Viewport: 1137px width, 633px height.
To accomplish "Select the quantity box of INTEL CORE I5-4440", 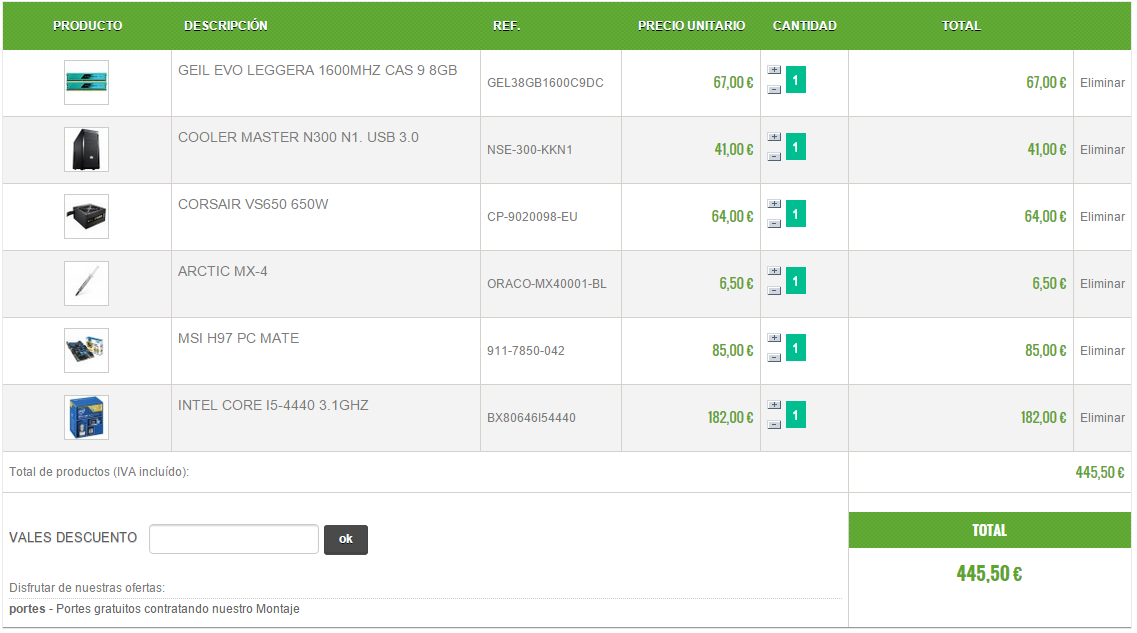I will 795,415.
